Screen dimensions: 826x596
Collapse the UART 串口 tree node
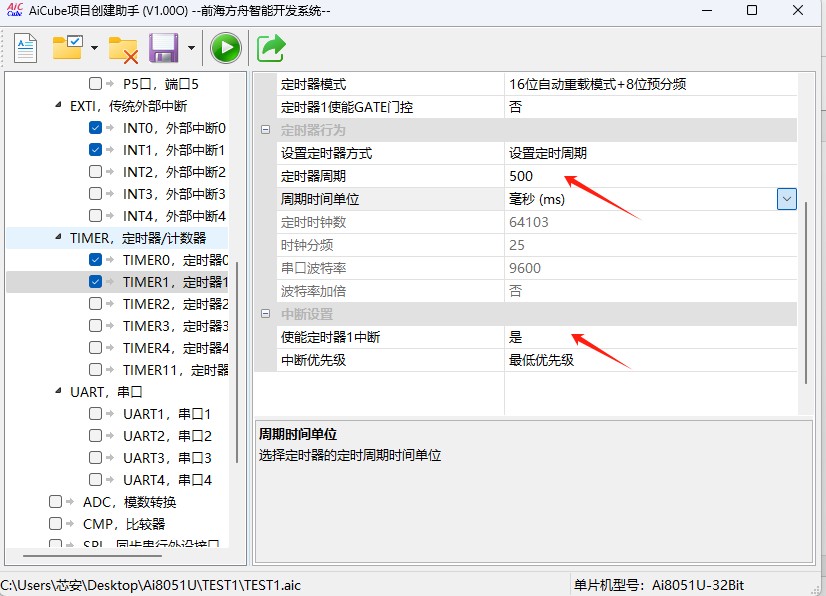[x=58, y=392]
